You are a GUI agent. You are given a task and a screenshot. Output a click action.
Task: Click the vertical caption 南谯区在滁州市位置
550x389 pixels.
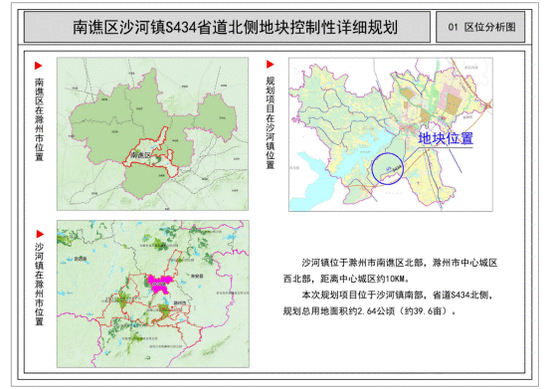(39, 119)
